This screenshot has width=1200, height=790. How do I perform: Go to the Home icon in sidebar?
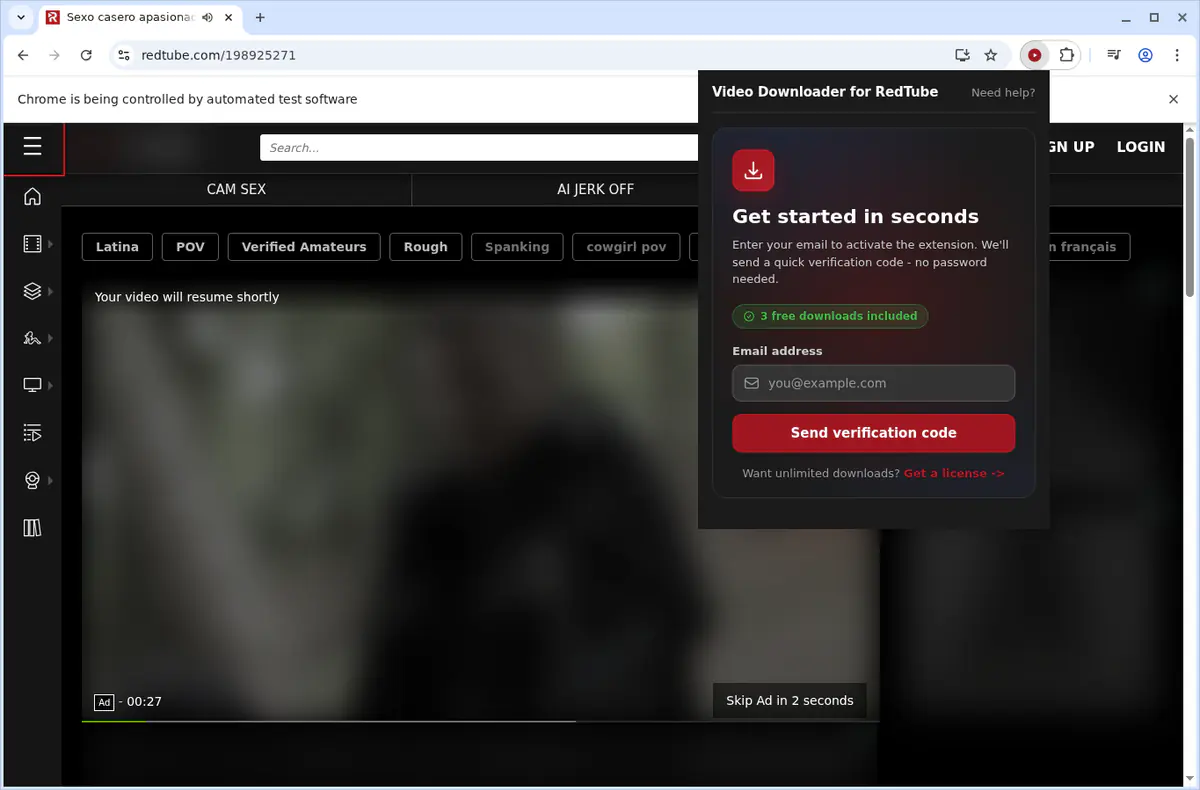(32, 196)
